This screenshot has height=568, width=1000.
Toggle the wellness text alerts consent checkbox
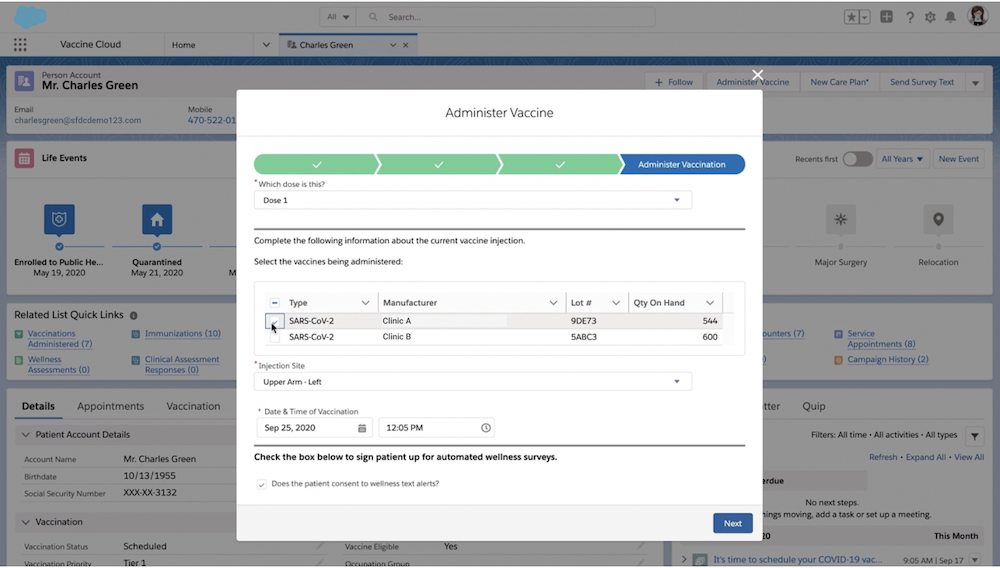coord(262,484)
